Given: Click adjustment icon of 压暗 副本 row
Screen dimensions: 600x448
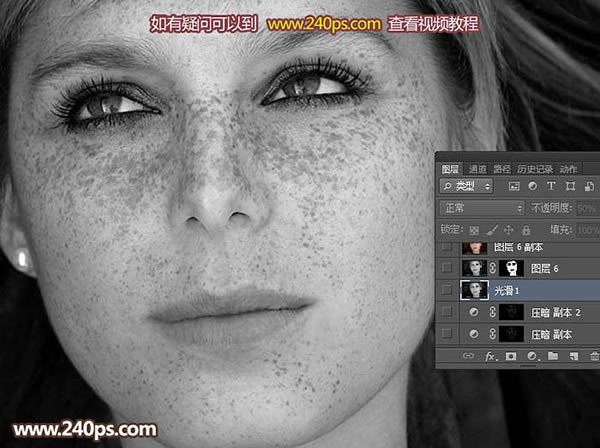Looking at the screenshot, I should (474, 334).
